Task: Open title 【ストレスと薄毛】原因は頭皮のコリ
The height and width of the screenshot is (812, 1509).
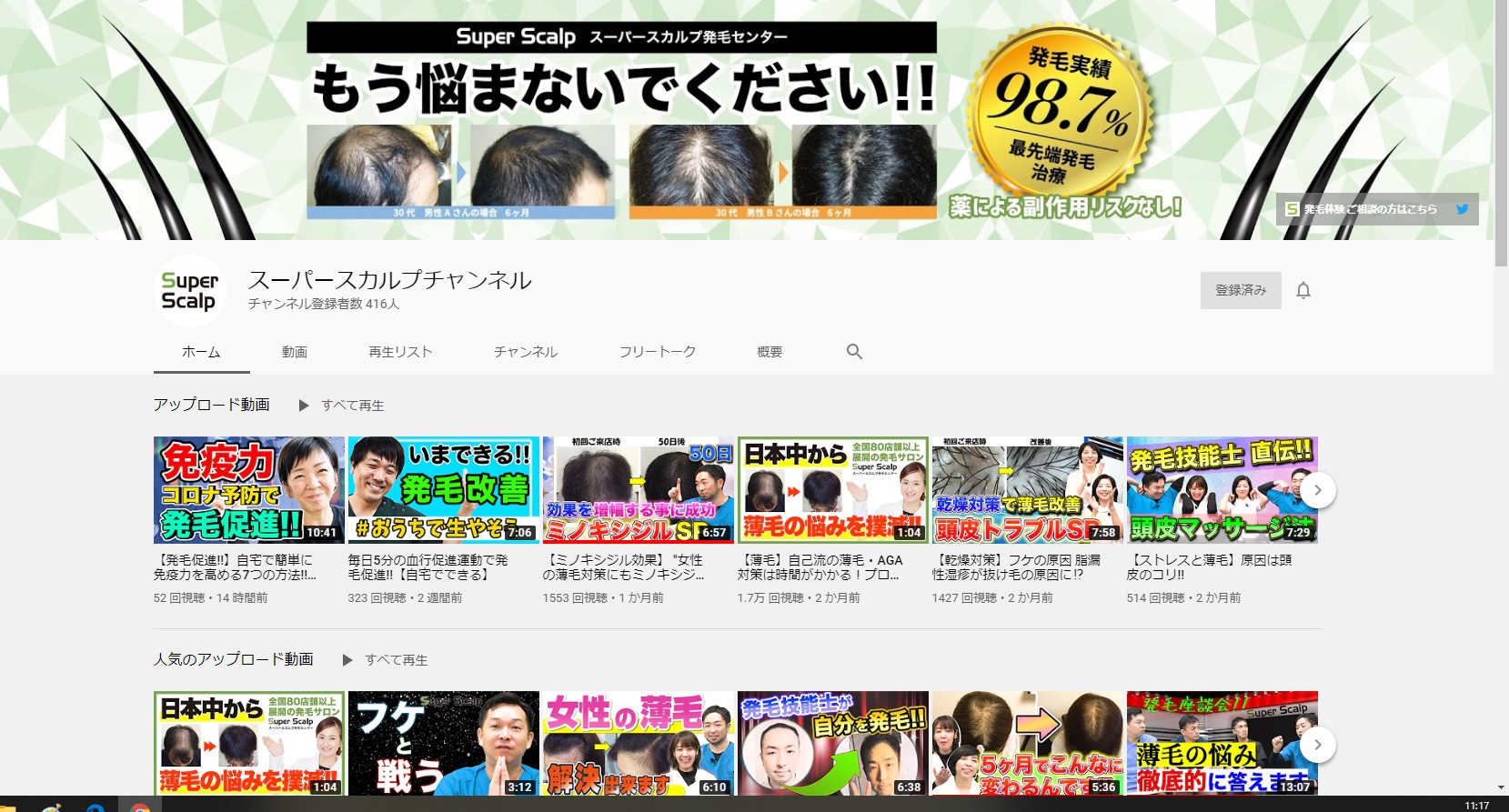Action: [1210, 567]
